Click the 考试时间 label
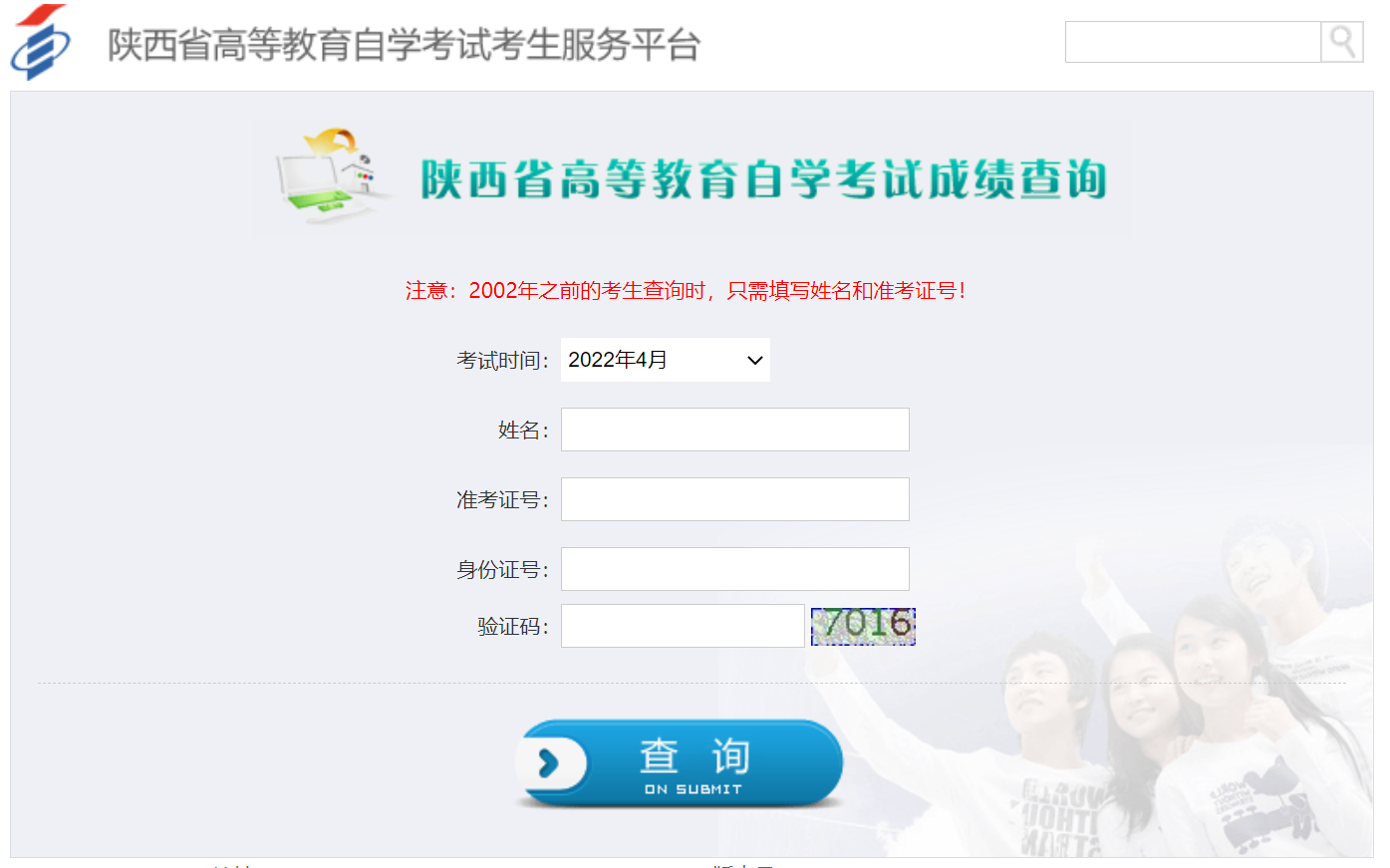This screenshot has width=1390, height=868. pos(502,361)
